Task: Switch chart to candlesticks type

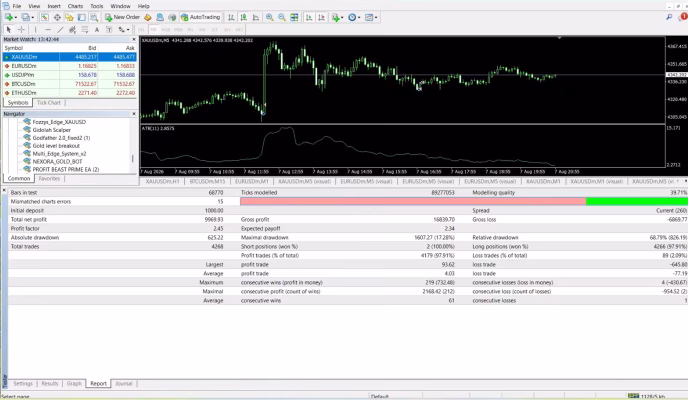Action: [244, 17]
